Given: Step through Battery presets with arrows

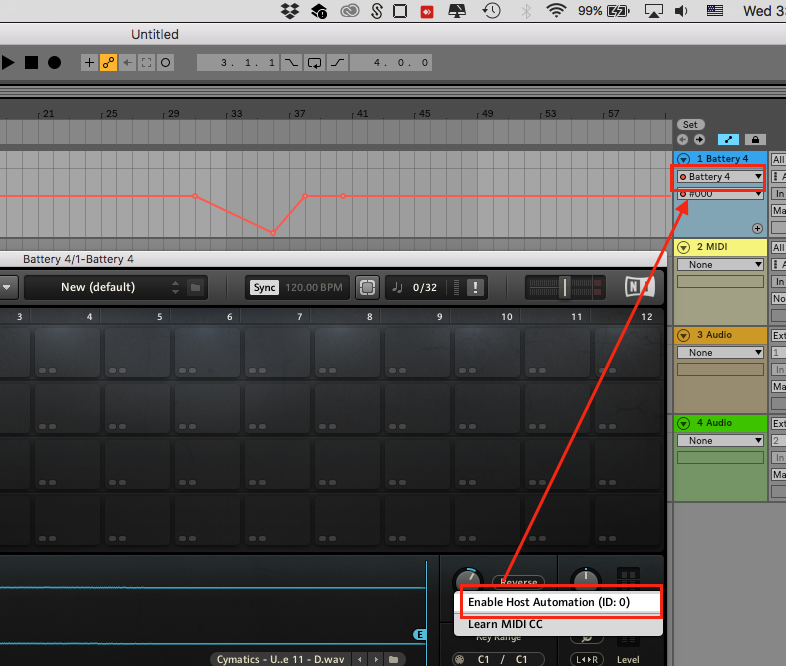Looking at the screenshot, I should point(175,287).
